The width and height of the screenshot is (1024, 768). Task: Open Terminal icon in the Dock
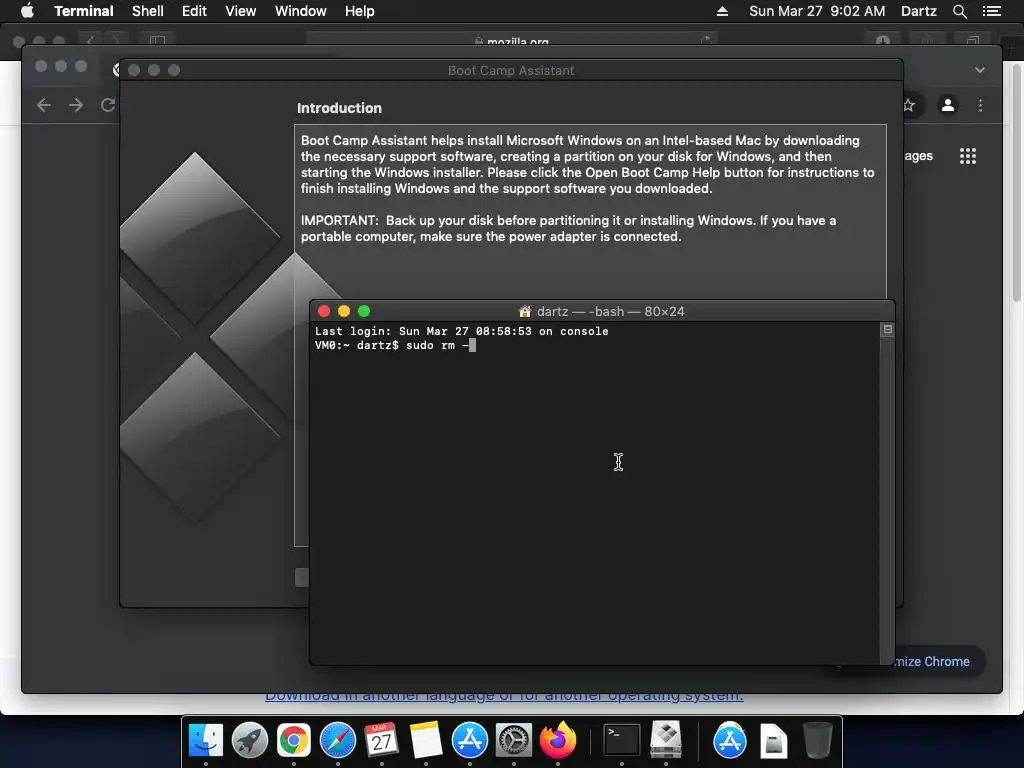pyautogui.click(x=621, y=741)
